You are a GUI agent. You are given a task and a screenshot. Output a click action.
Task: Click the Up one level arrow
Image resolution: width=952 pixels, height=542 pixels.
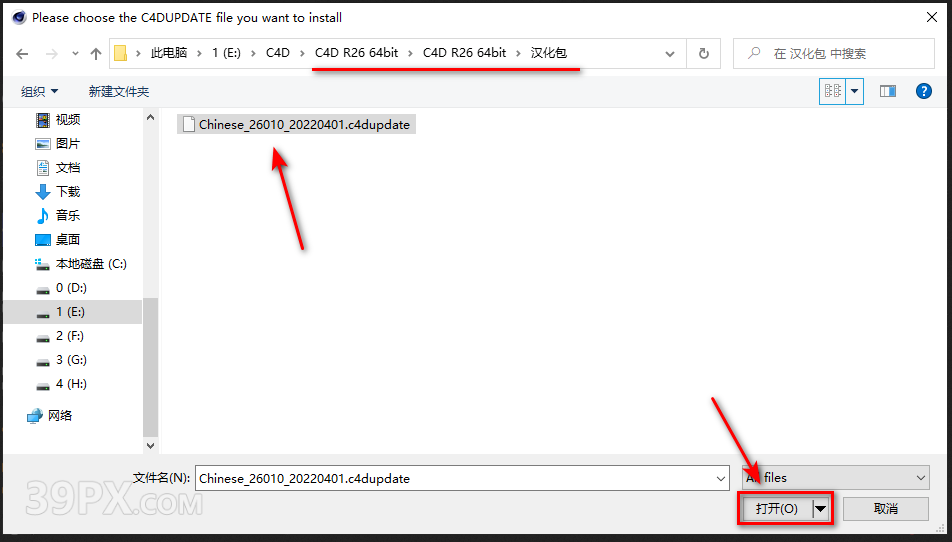click(x=96, y=54)
